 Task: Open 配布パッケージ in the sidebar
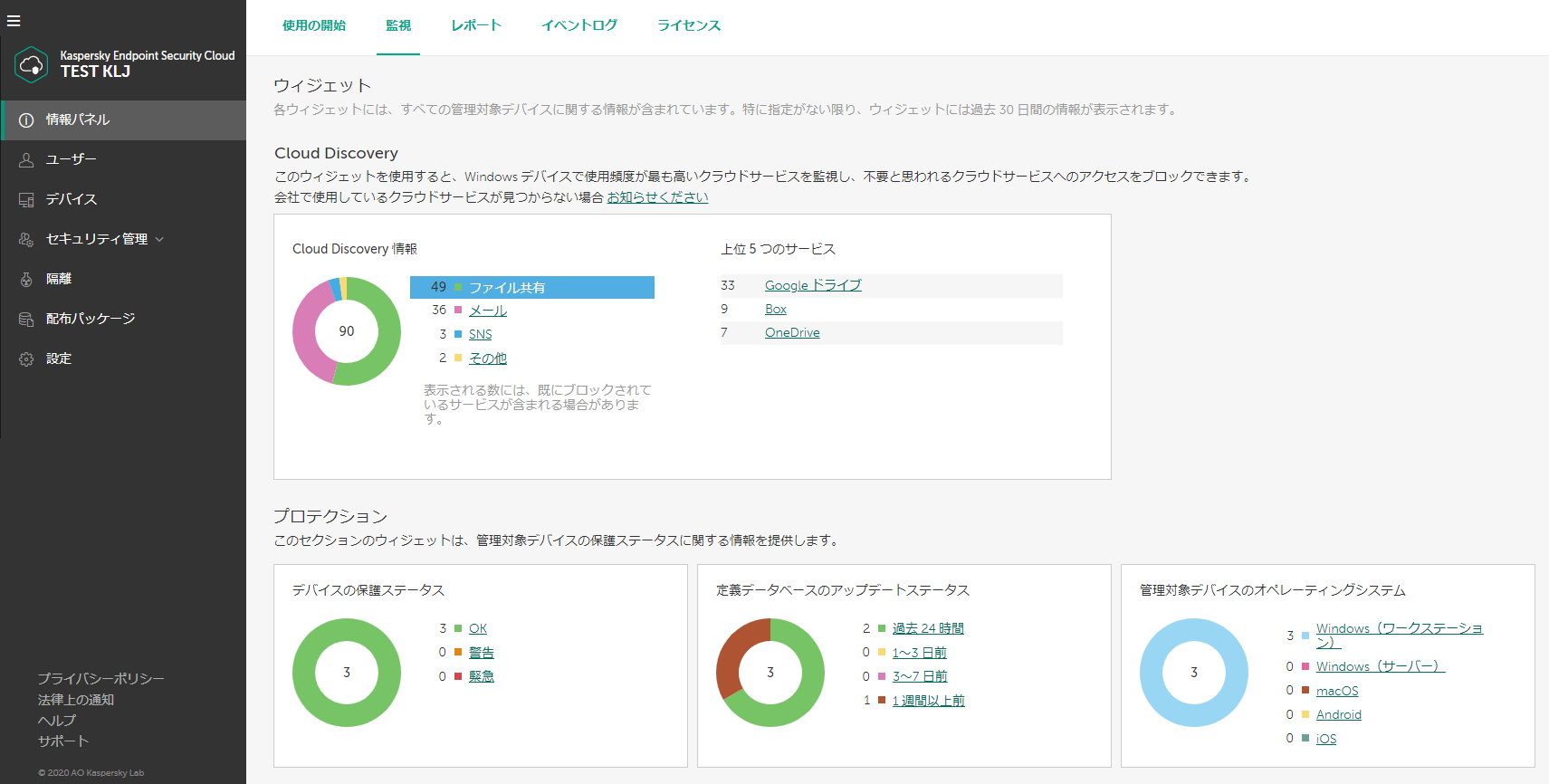point(123,320)
